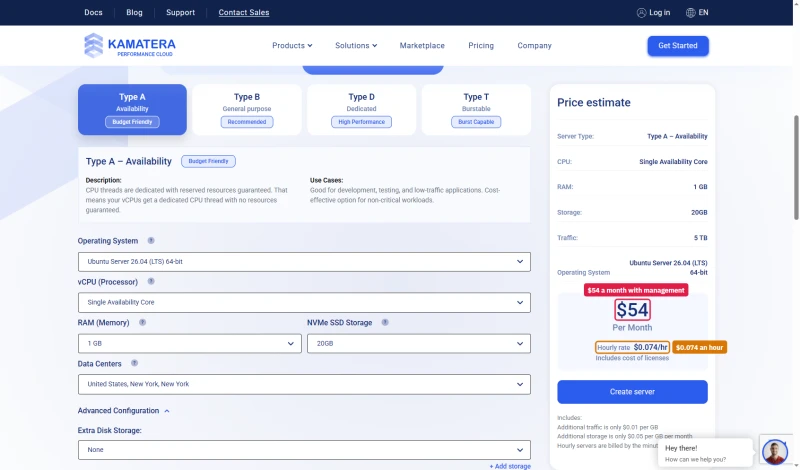Click the Type A – Availability server type value
Screen dimensions: 800x470
point(677,136)
